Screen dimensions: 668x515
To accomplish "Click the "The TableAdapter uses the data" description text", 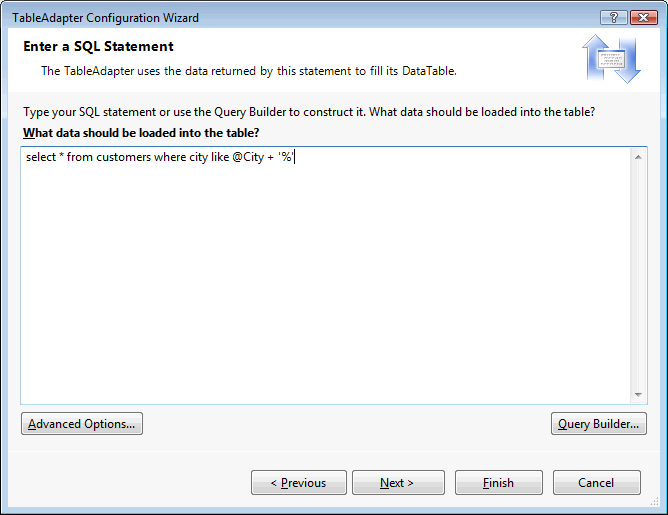I will [x=248, y=71].
